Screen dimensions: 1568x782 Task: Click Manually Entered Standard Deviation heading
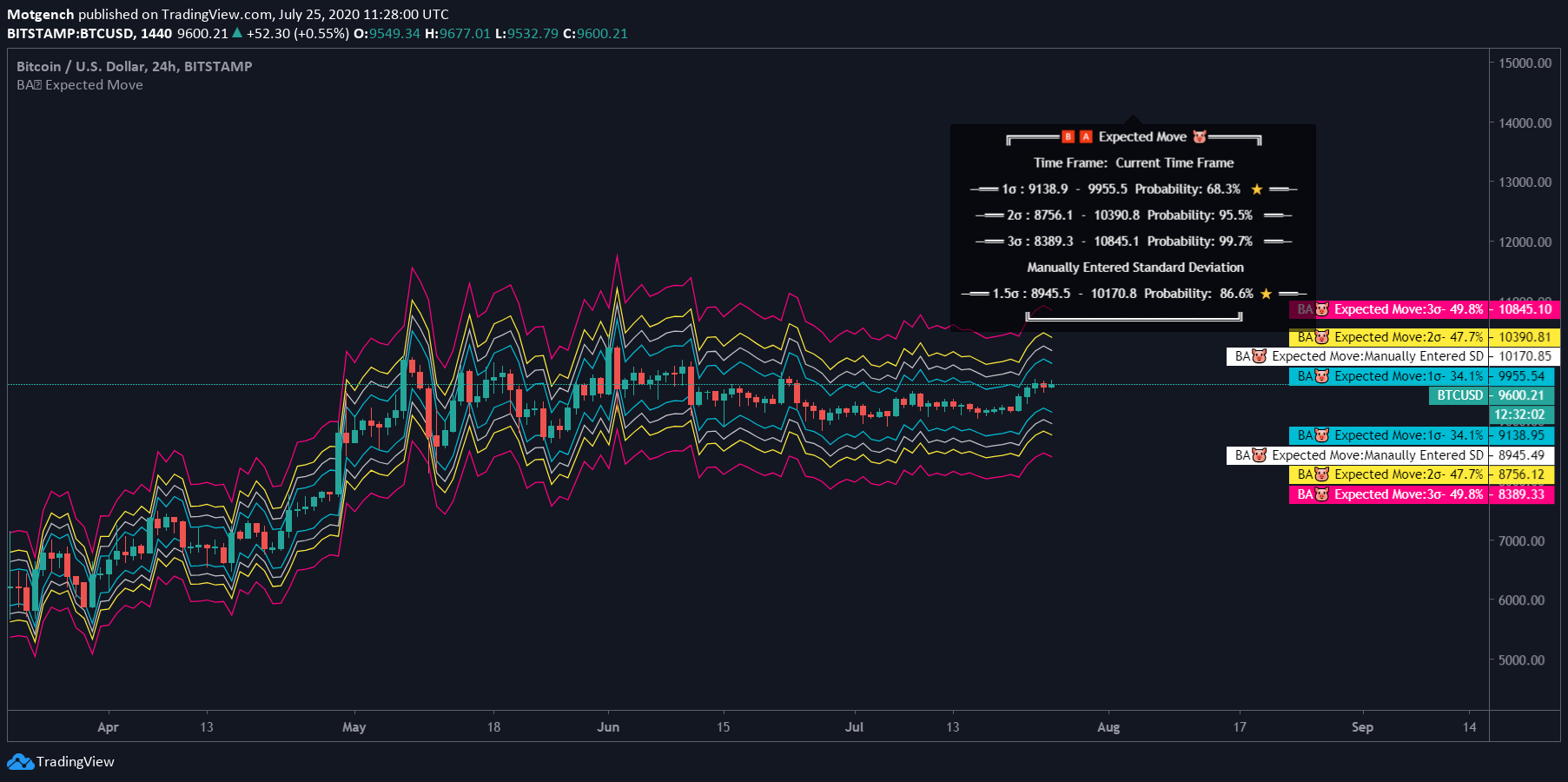tap(1135, 268)
